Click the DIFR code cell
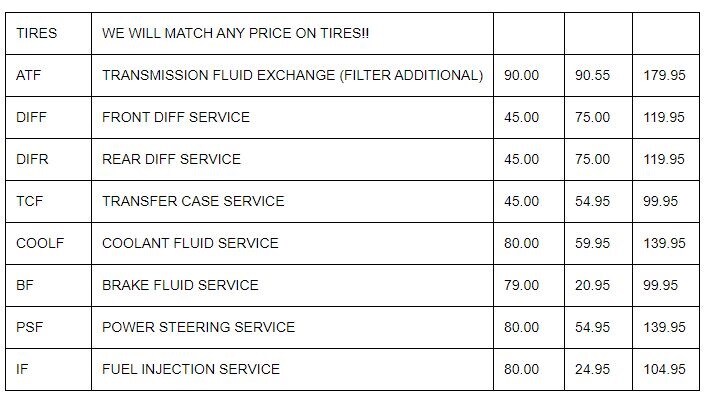The image size is (705, 396). [49, 159]
